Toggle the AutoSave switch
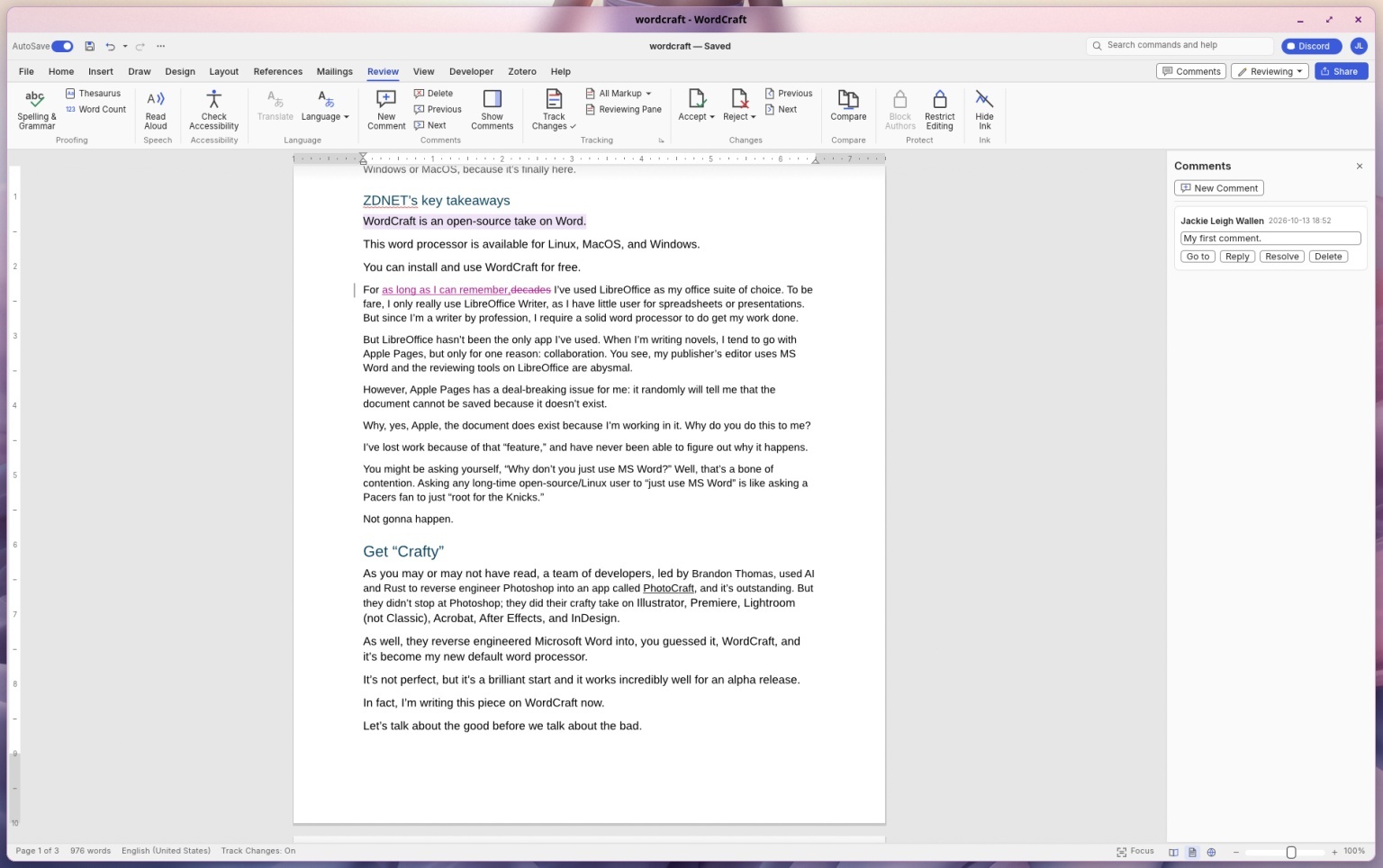The image size is (1383, 868). [x=62, y=46]
